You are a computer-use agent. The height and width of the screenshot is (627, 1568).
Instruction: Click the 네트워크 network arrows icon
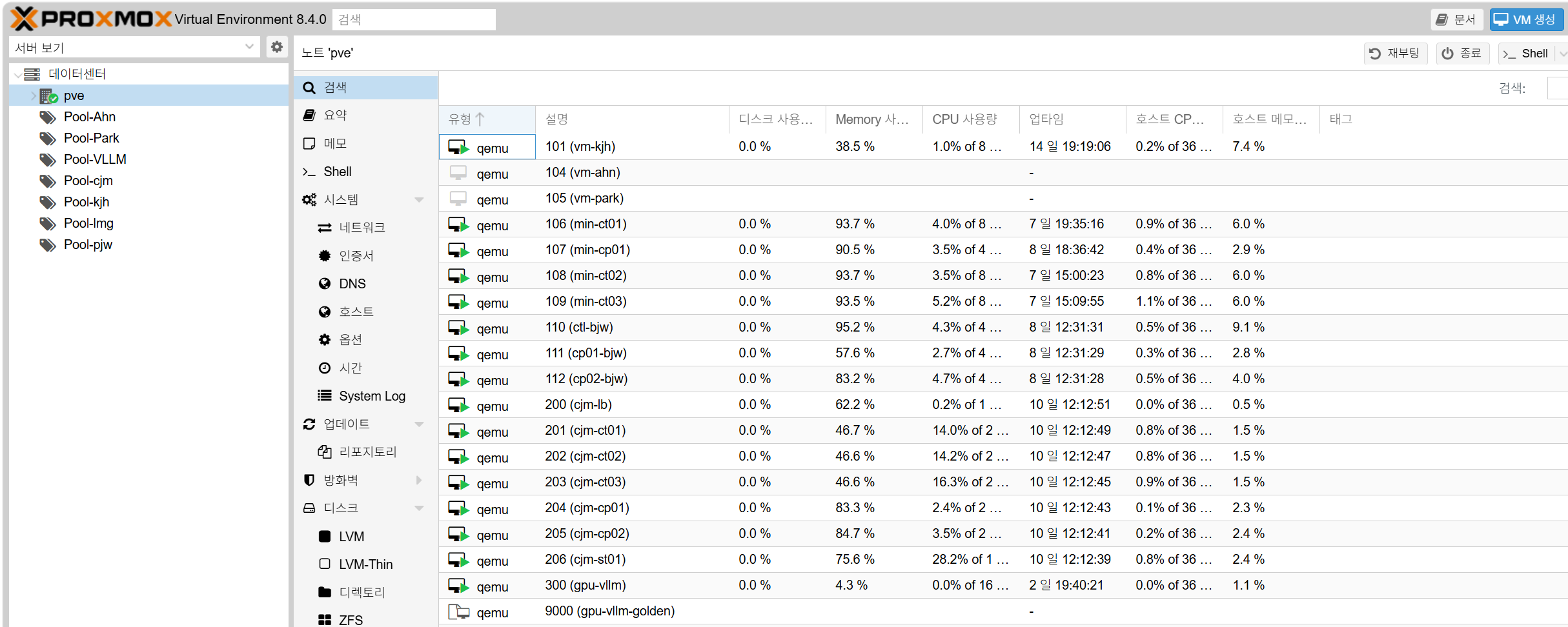[325, 228]
